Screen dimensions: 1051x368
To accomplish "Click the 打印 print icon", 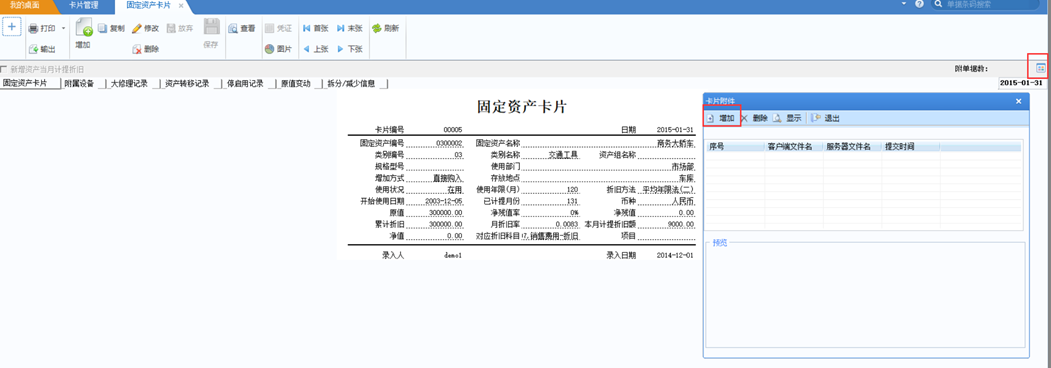I will click(34, 29).
